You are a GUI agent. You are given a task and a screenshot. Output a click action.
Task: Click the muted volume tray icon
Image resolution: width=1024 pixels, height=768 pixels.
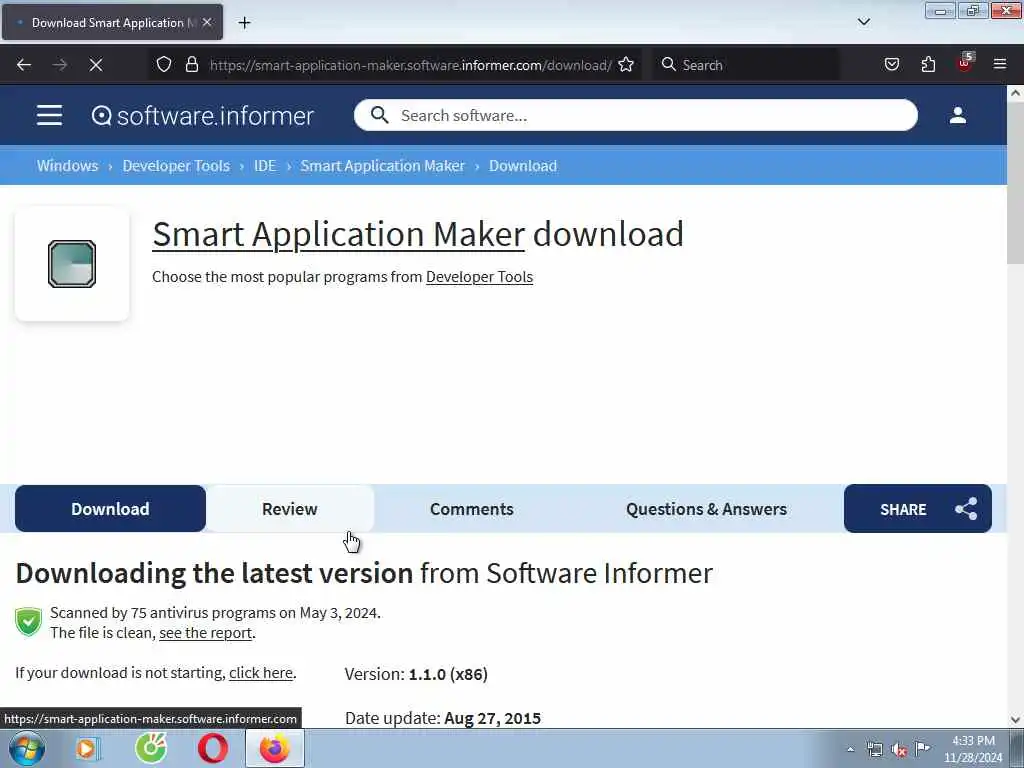(x=899, y=750)
